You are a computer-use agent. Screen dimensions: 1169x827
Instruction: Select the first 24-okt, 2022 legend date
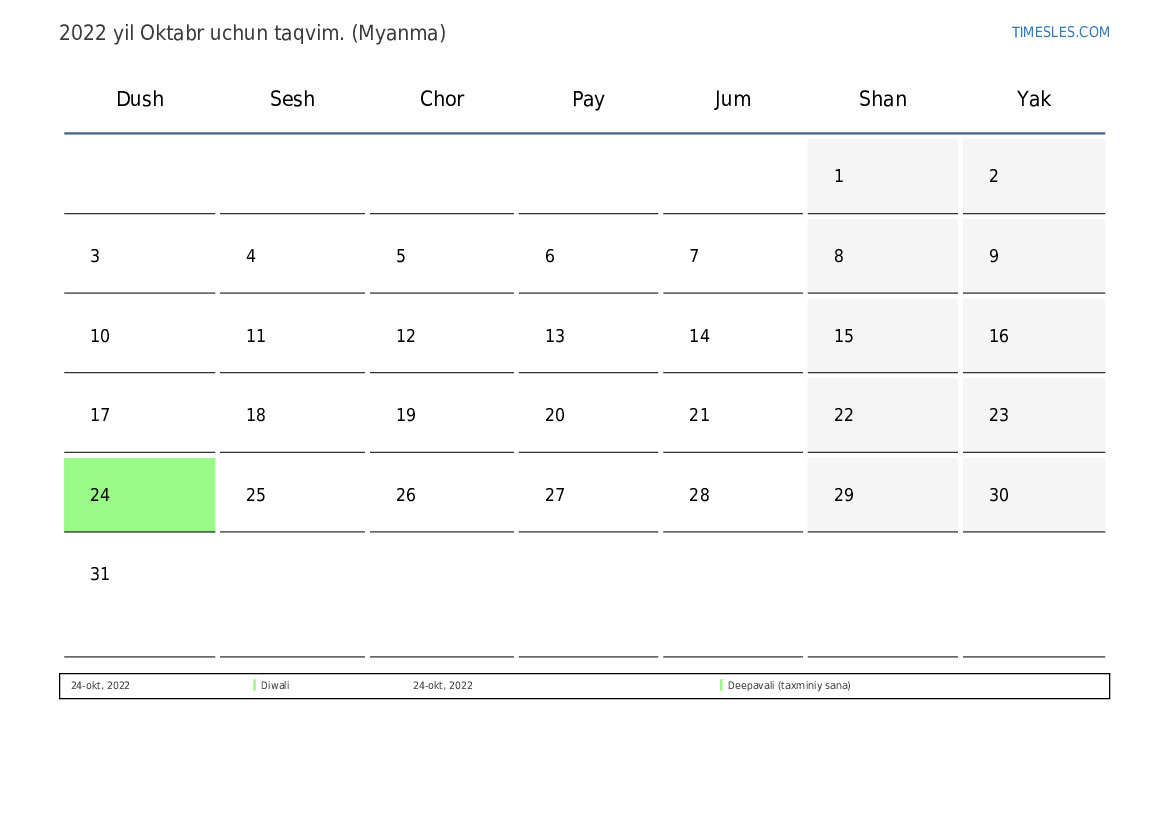coord(100,686)
